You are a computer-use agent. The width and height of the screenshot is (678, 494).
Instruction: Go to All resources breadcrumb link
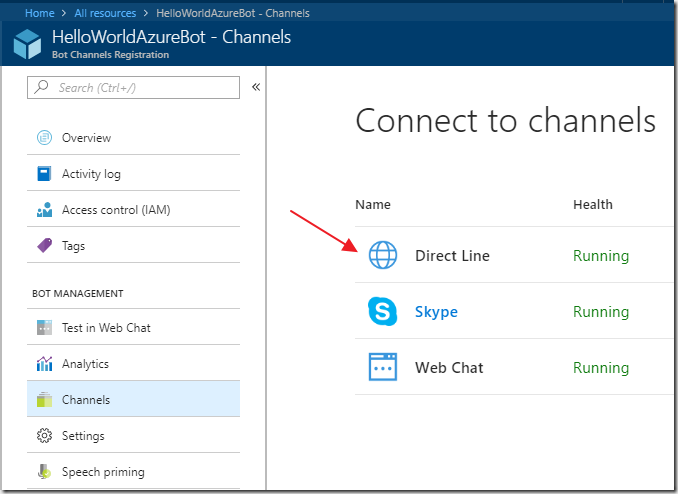pos(105,13)
